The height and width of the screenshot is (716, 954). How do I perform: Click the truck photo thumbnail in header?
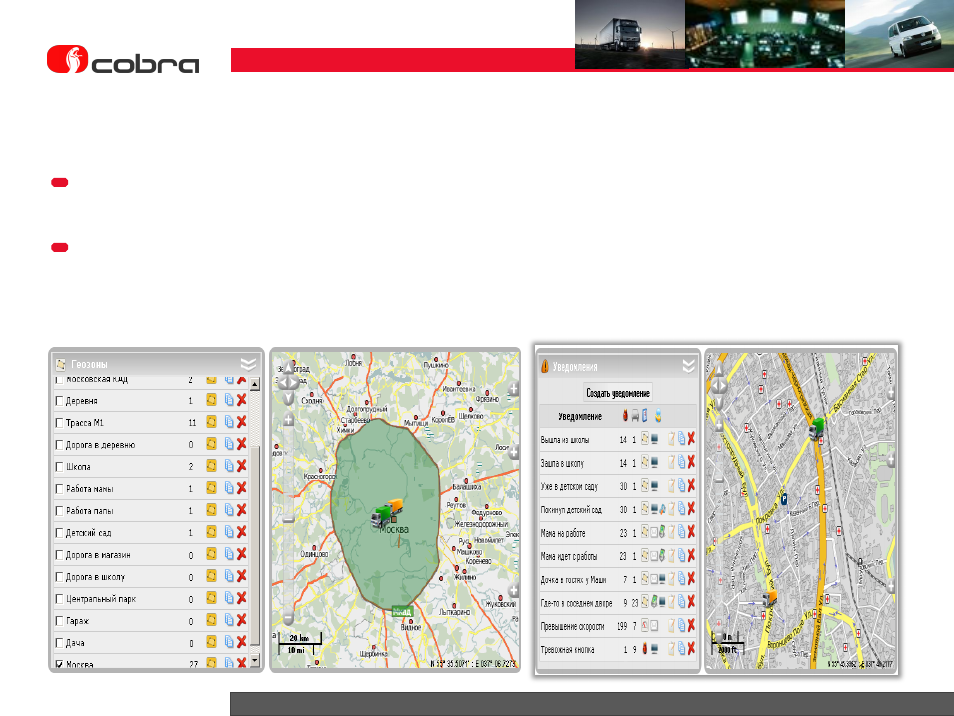point(630,33)
